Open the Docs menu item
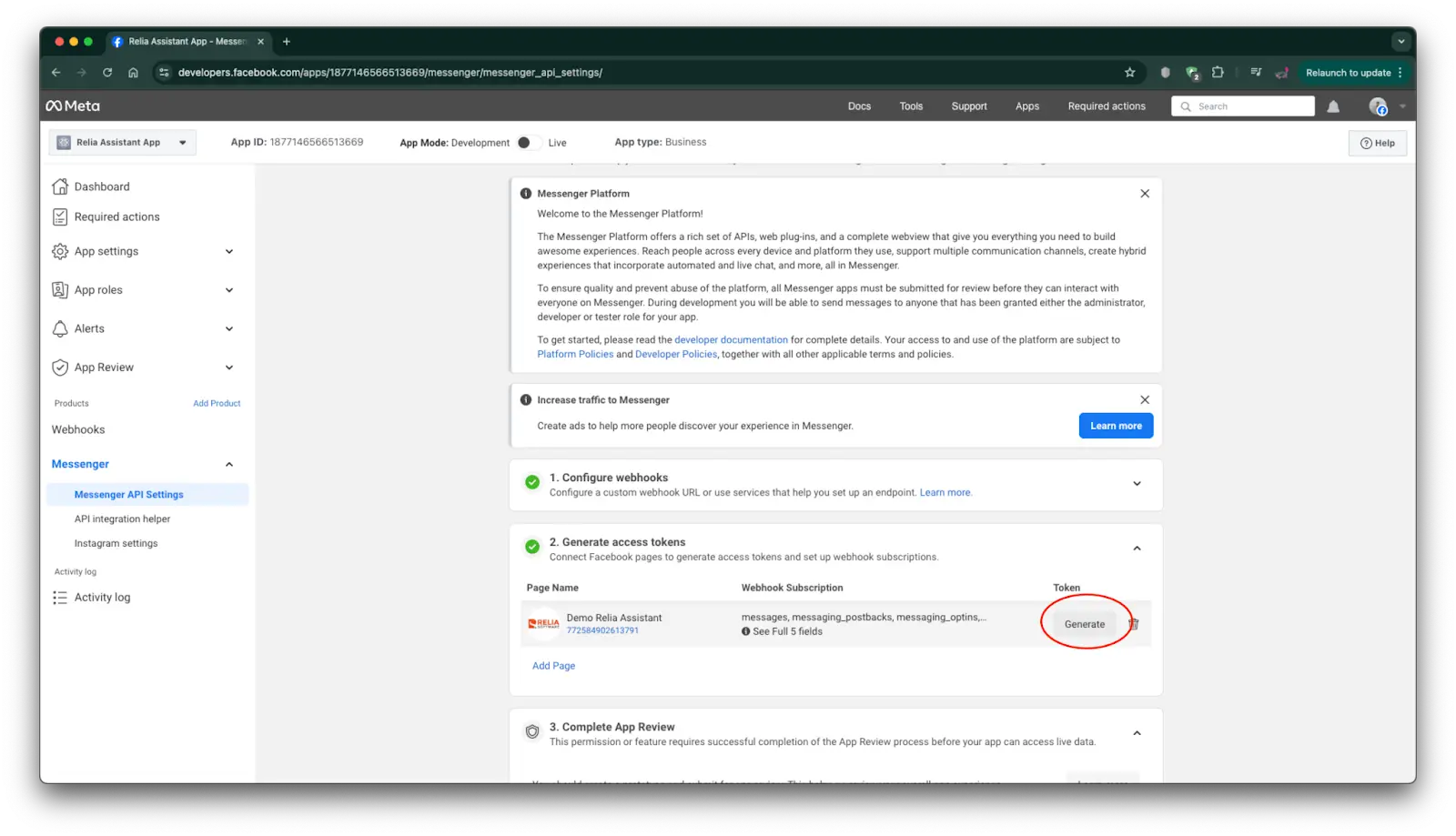 point(858,106)
